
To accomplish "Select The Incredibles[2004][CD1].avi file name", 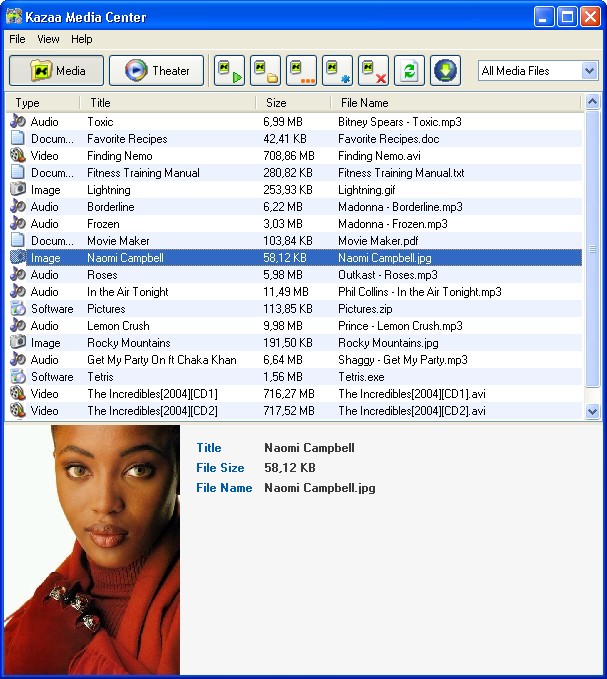I will pos(412,394).
